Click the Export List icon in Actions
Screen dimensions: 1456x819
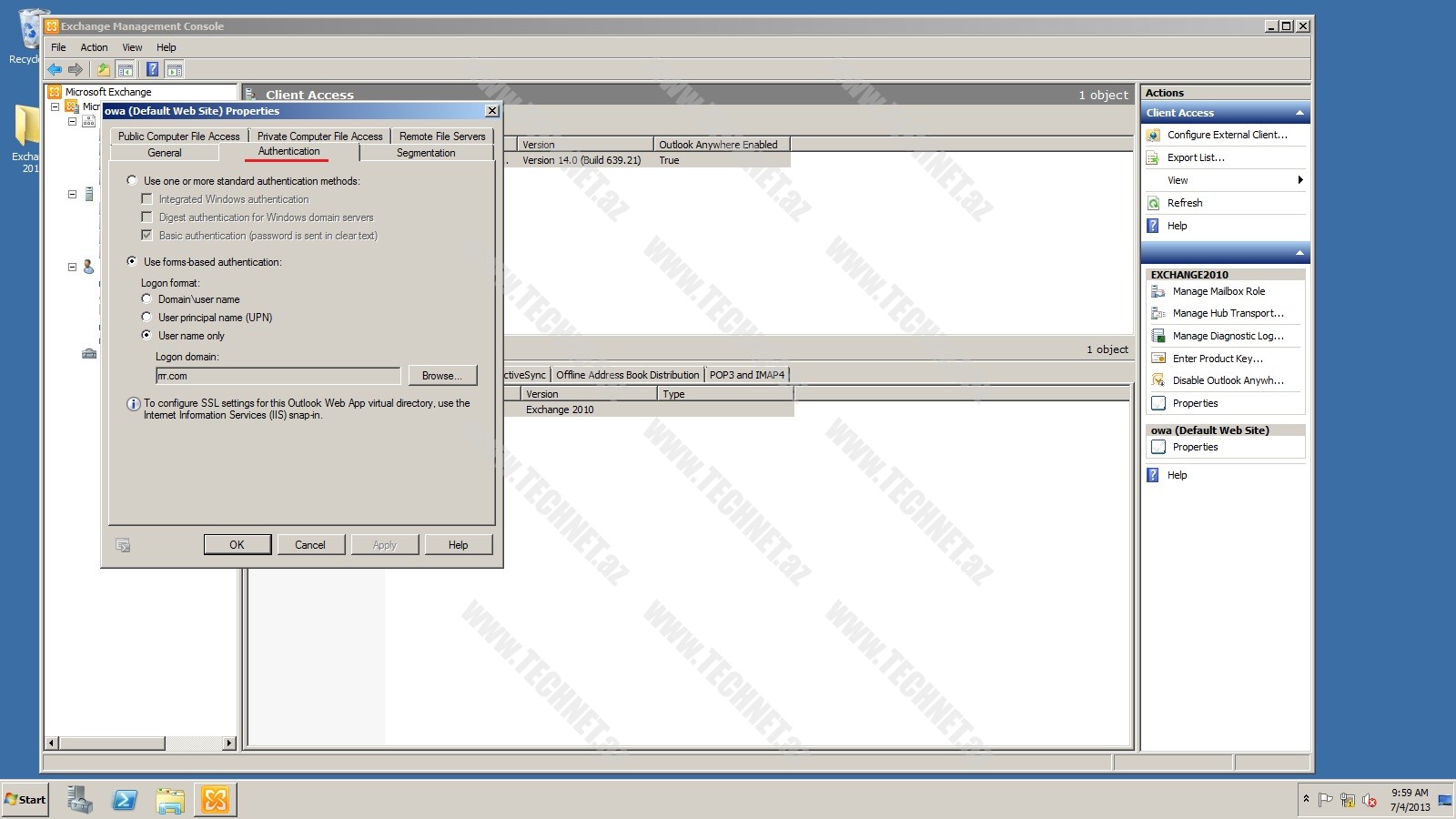click(x=1153, y=157)
